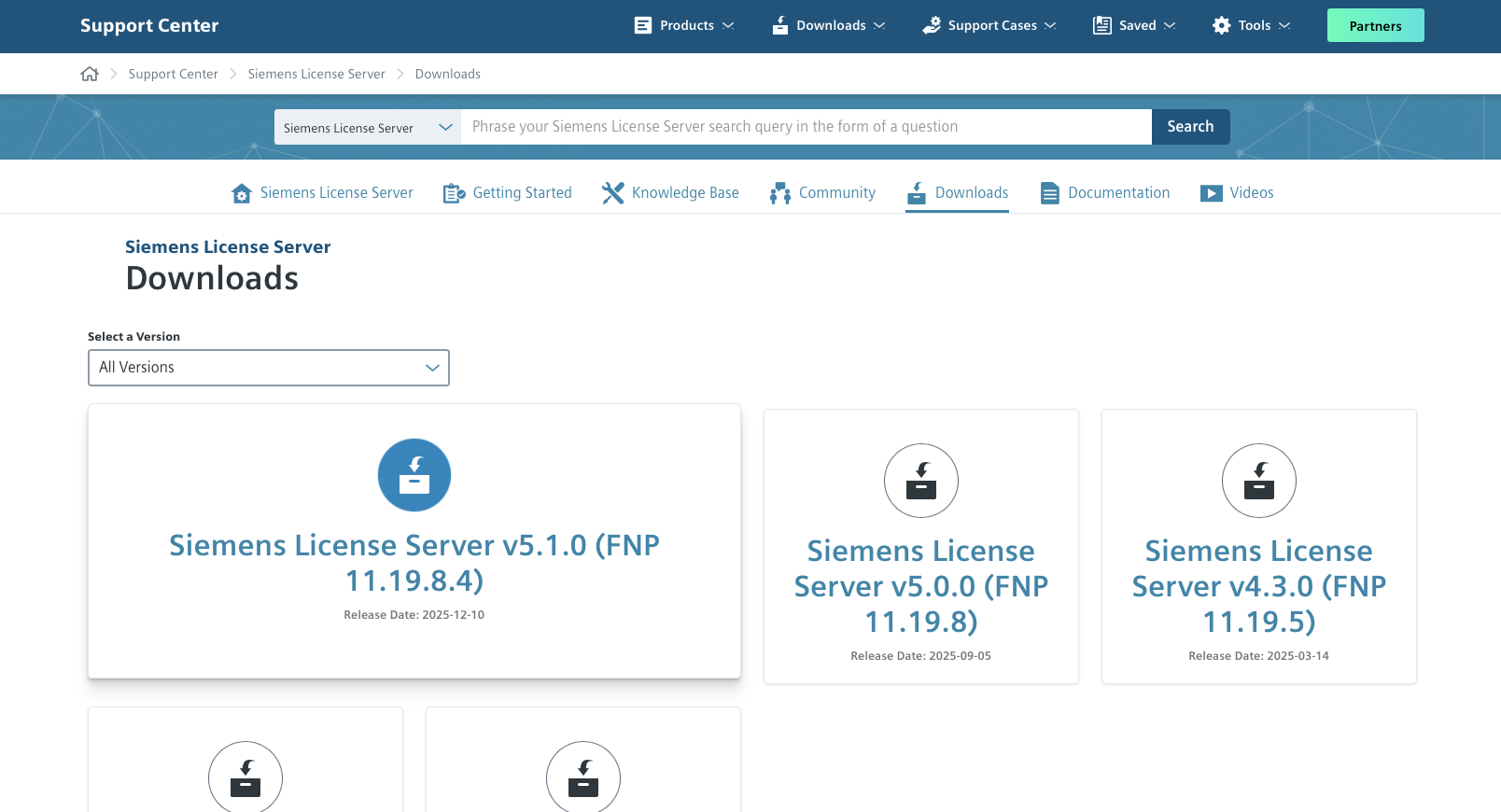Click the home icon in breadcrumb
The width and height of the screenshot is (1501, 812).
click(90, 74)
